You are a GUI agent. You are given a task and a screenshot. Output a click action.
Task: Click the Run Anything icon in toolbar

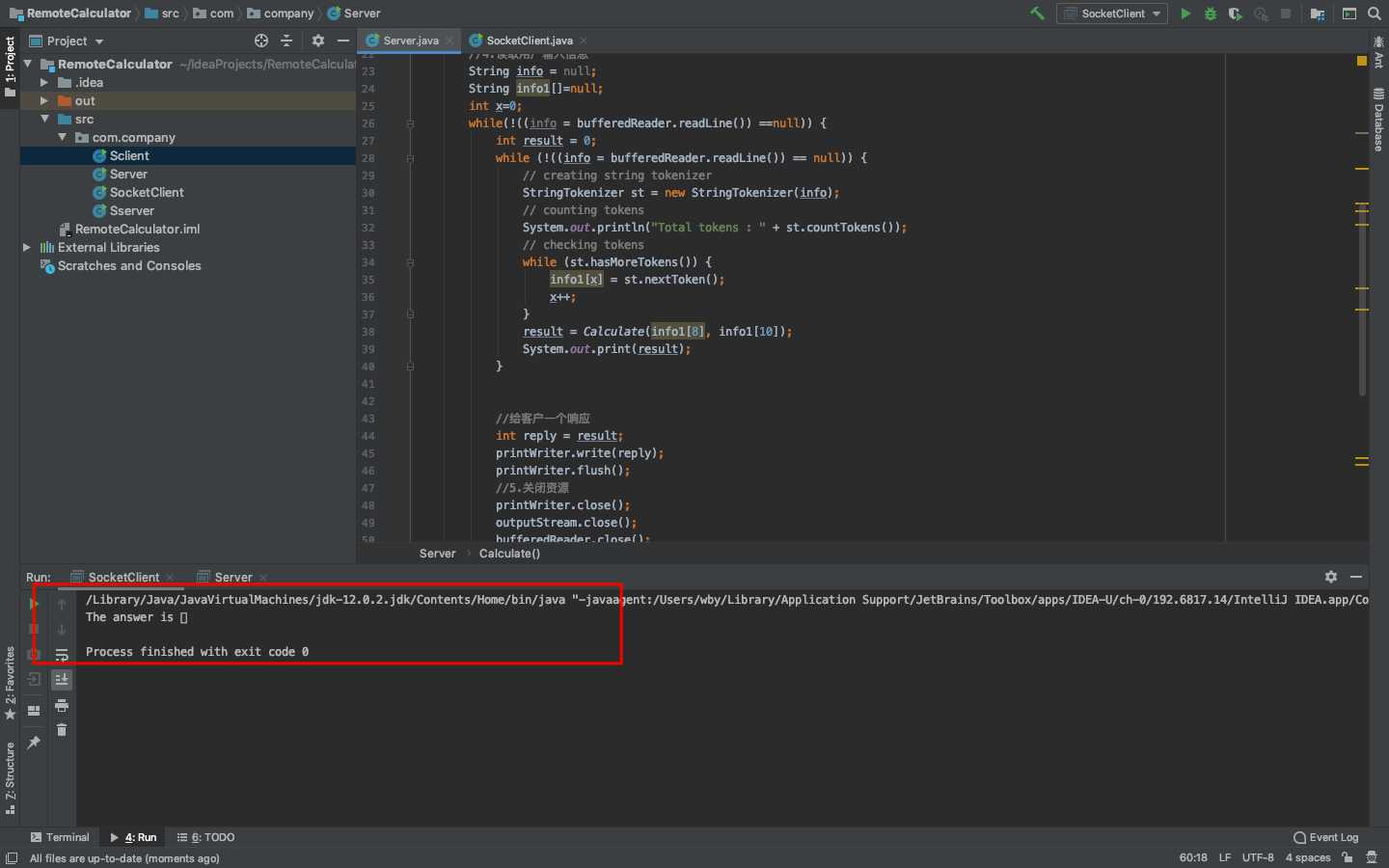(1348, 14)
